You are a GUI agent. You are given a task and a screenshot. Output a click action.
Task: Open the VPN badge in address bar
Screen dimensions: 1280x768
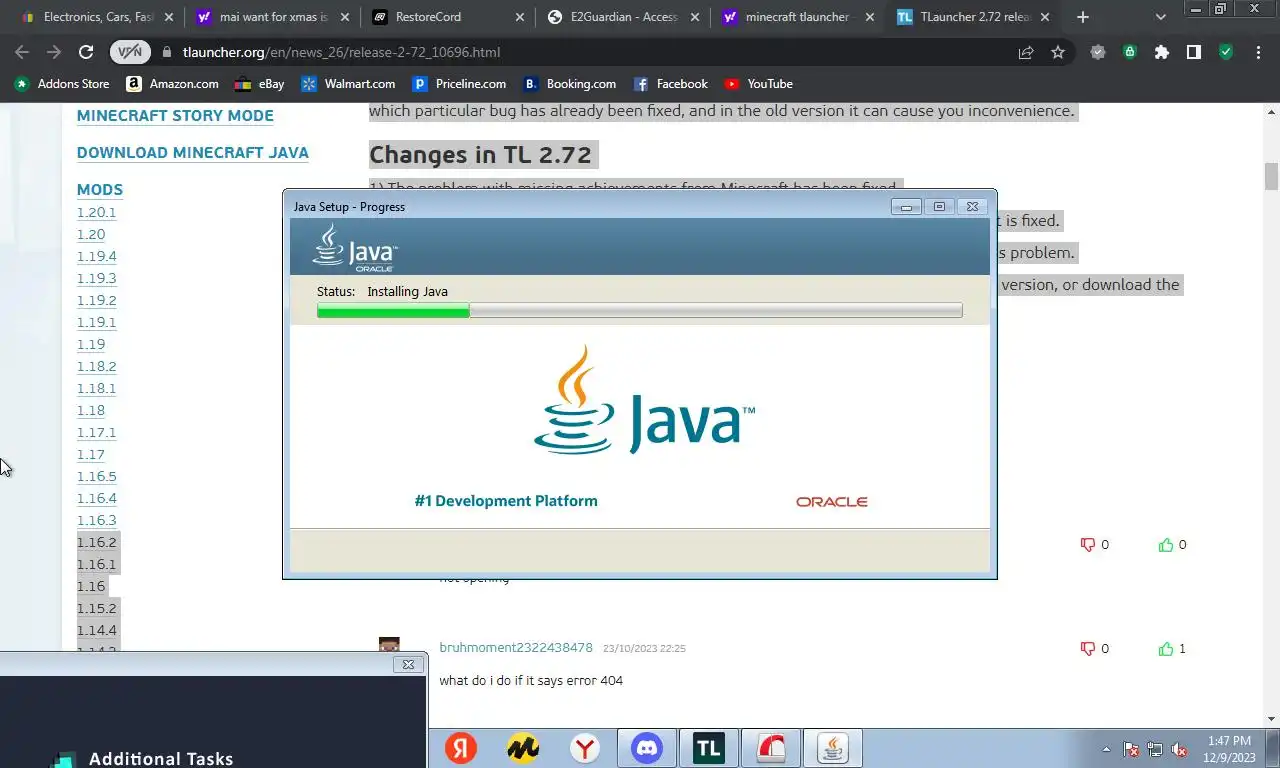[x=130, y=52]
